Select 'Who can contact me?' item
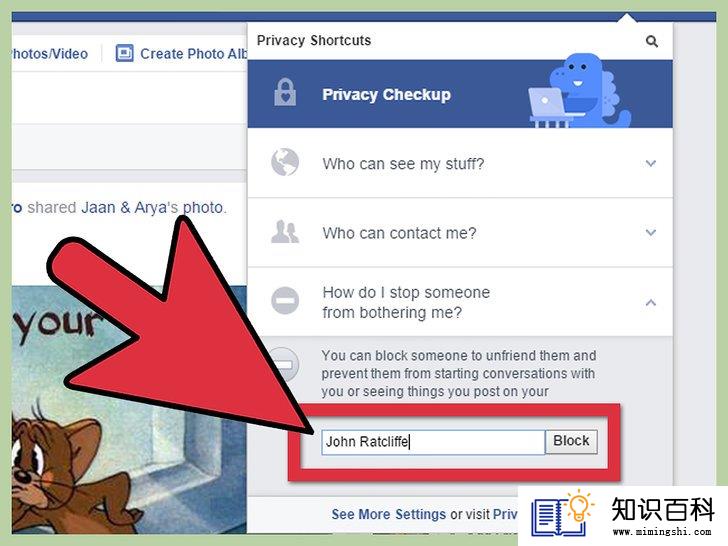The height and width of the screenshot is (546, 728). [x=460, y=233]
